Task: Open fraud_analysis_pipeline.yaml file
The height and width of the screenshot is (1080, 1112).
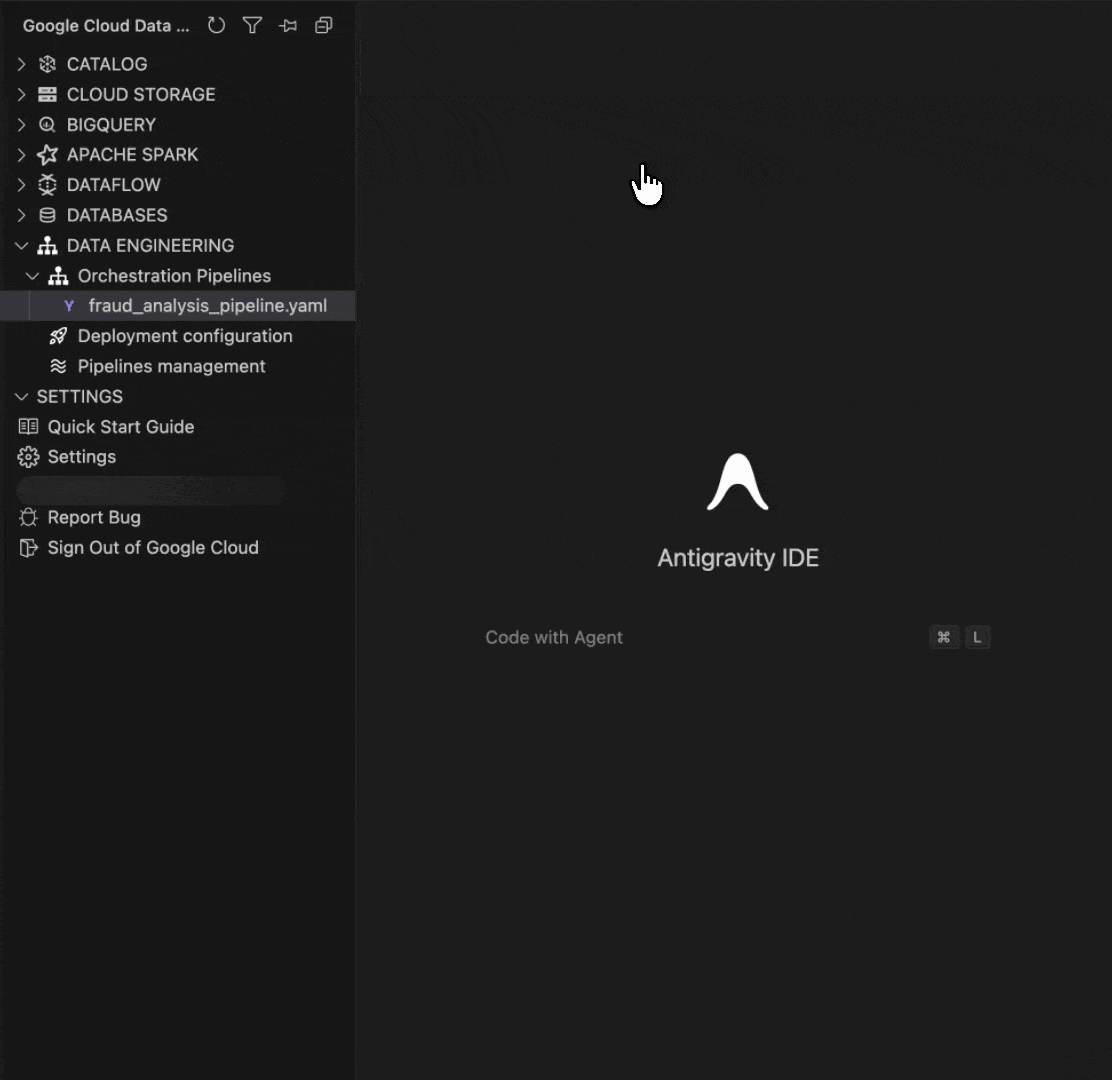Action: click(178, 306)
